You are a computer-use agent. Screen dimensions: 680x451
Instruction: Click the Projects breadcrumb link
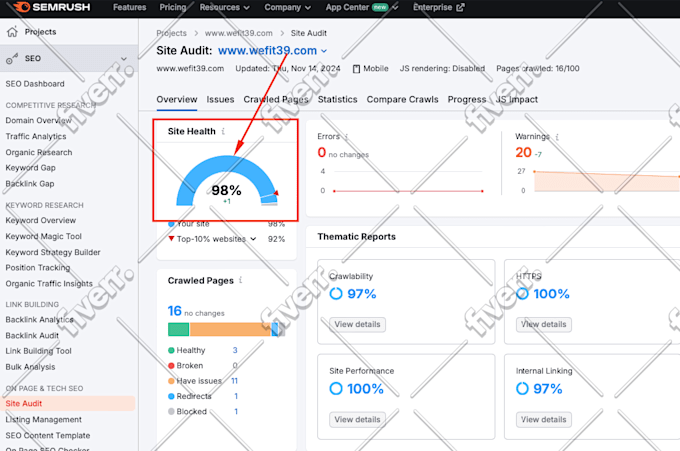[171, 33]
